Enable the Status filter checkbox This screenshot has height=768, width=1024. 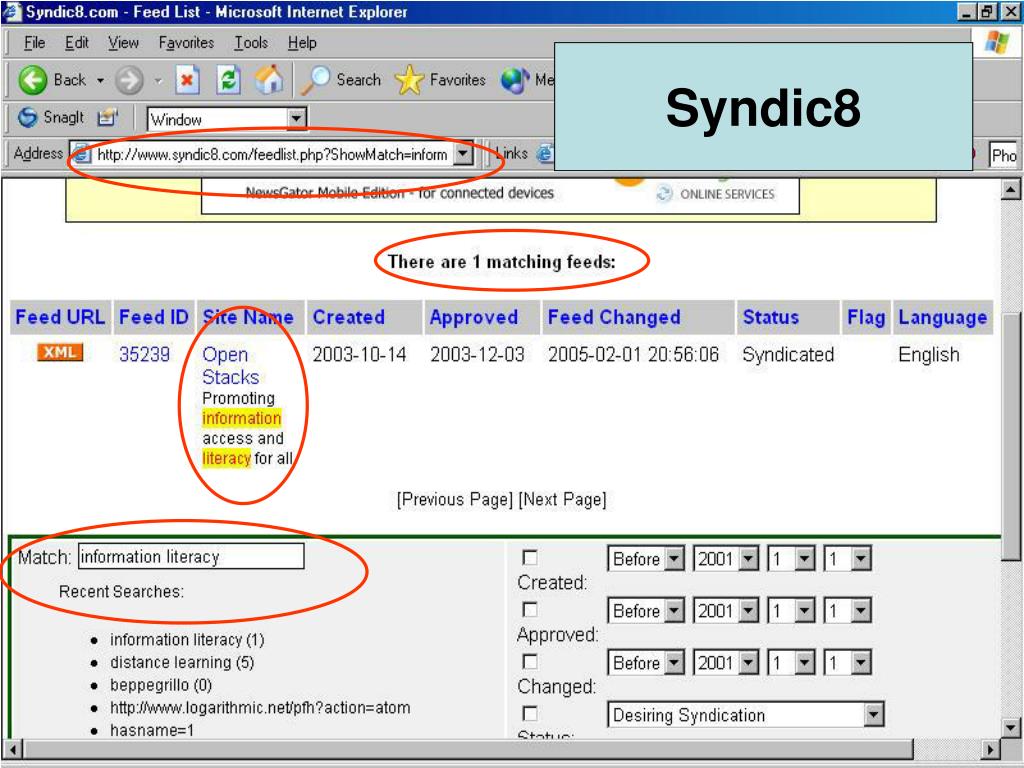[530, 714]
